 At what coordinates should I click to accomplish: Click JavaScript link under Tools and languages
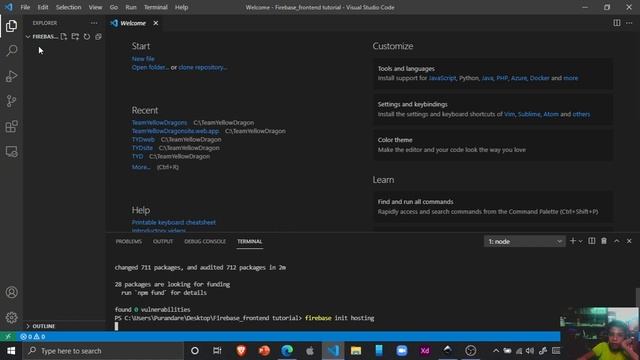tap(442, 78)
